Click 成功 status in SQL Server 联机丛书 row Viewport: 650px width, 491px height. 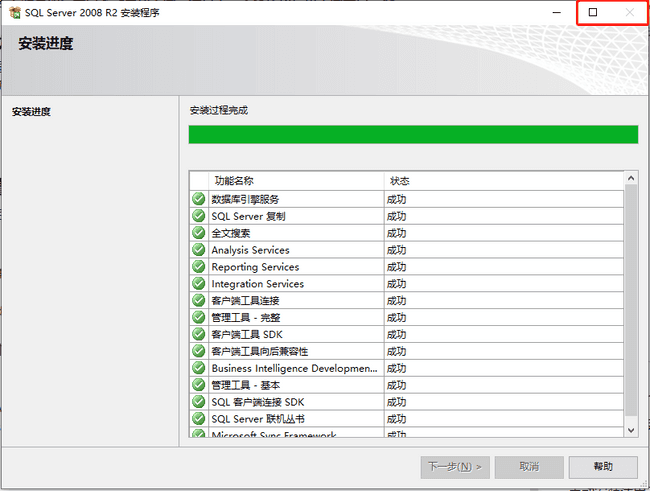click(396, 419)
